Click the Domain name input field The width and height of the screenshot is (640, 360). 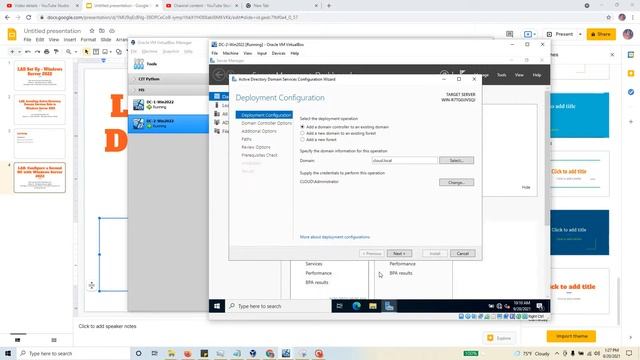click(404, 160)
